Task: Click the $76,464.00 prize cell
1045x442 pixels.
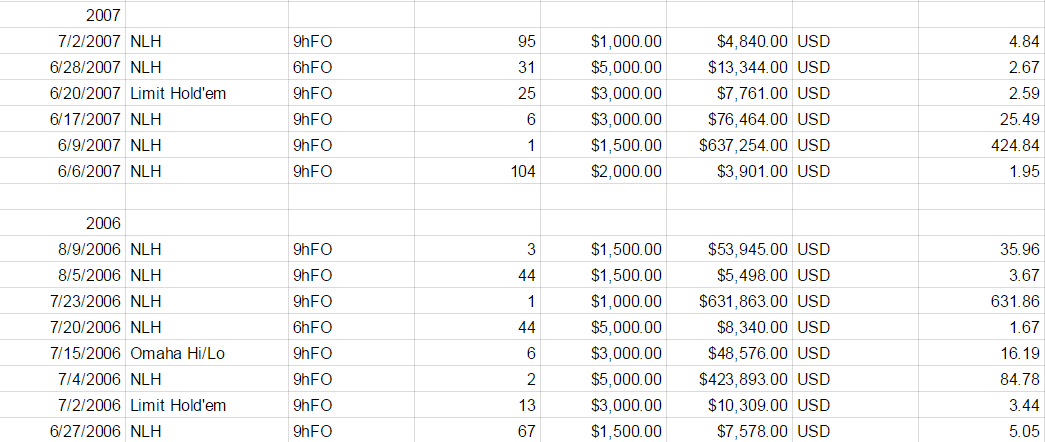Action: (729, 119)
